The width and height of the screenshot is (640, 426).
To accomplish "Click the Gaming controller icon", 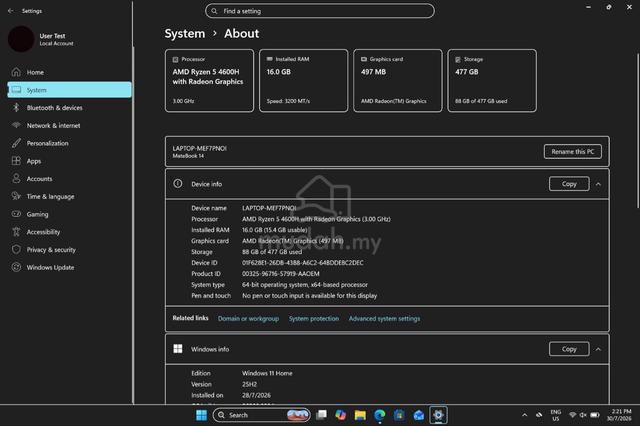I will coord(16,214).
